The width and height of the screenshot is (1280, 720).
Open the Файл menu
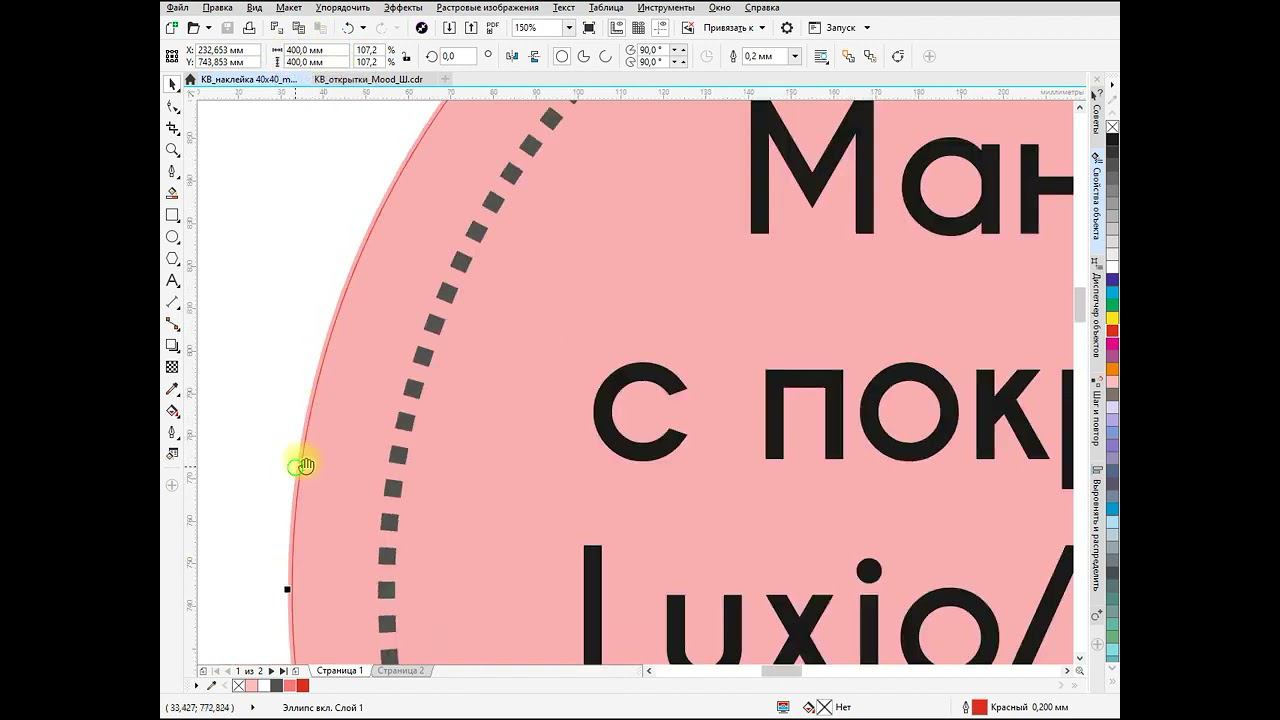[177, 7]
